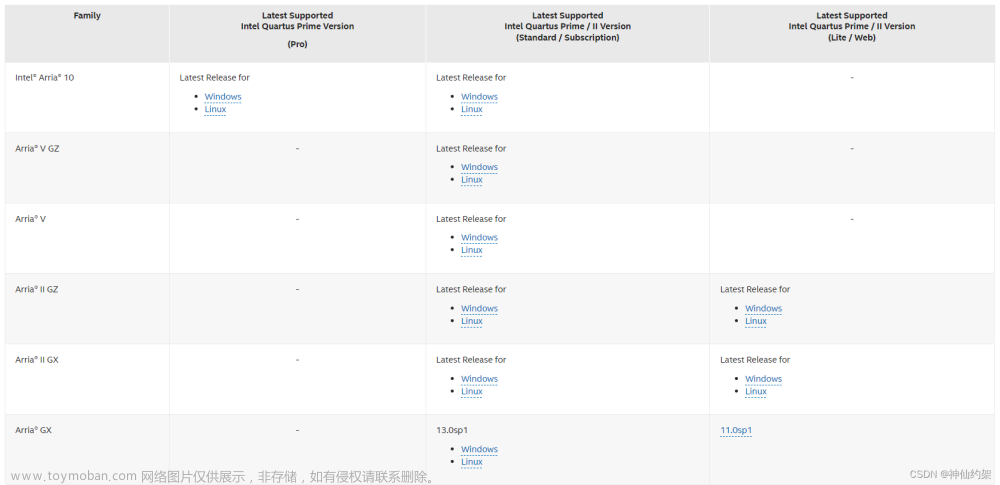Screen dimensions: 1000x485
Task: Open the 11.0sp1 version link
Action: tap(736, 431)
